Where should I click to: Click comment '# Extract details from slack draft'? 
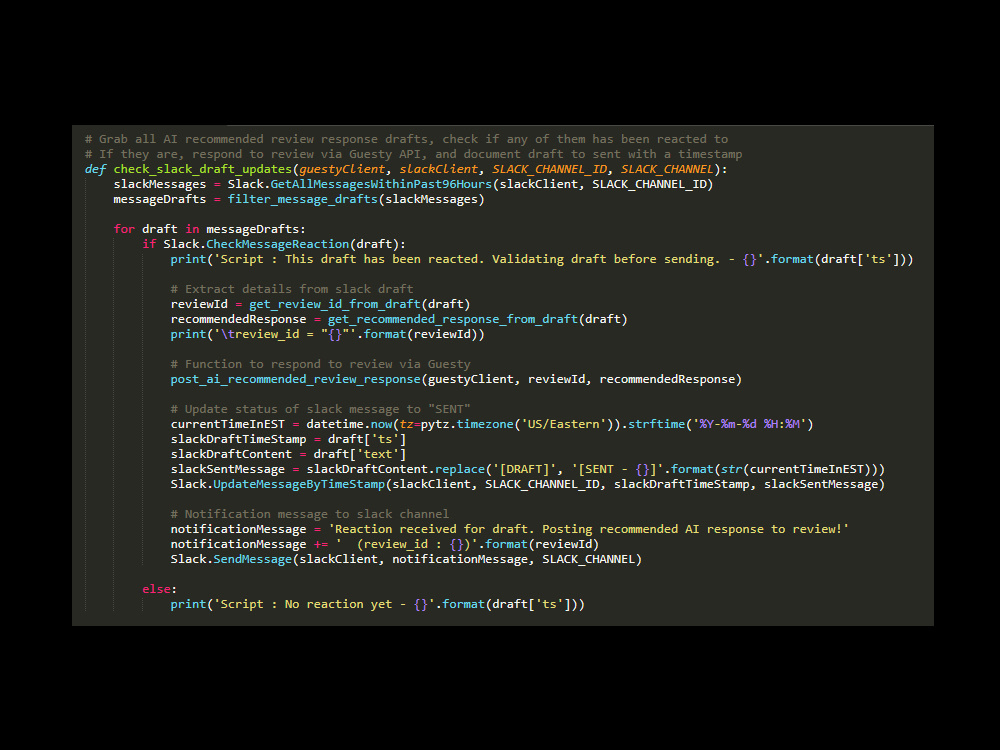[292, 289]
